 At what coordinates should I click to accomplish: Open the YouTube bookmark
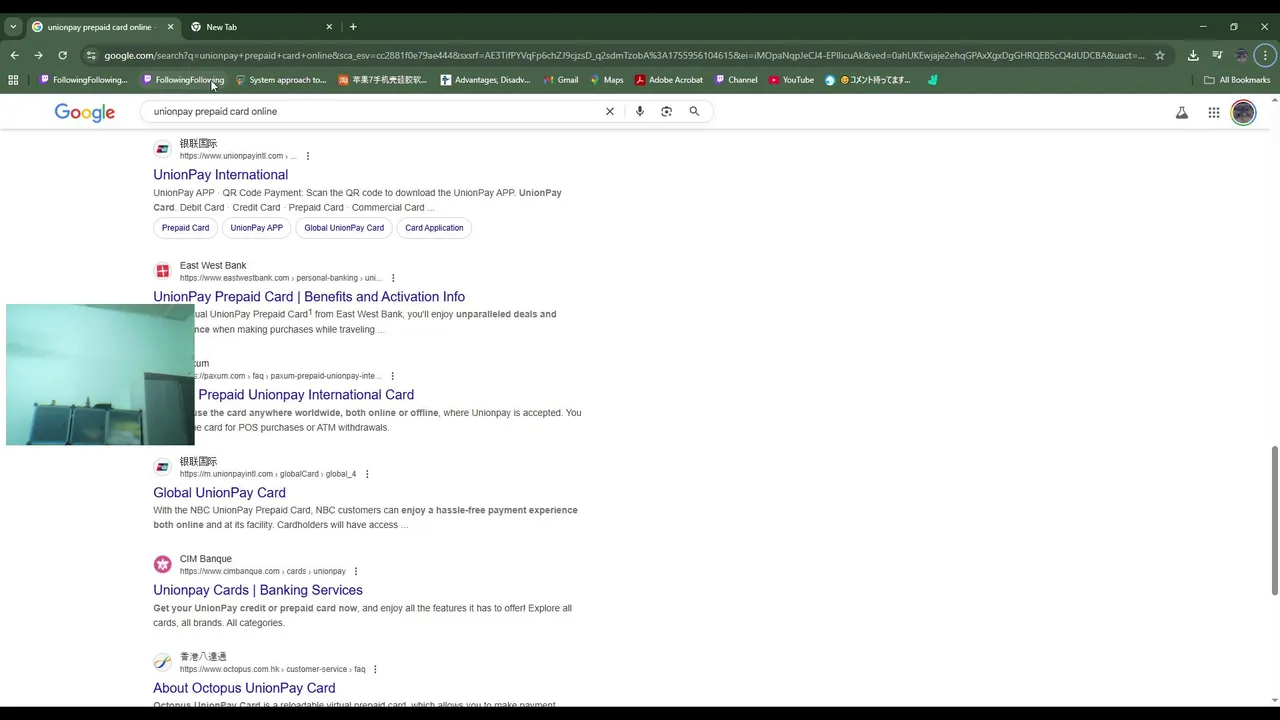point(791,80)
